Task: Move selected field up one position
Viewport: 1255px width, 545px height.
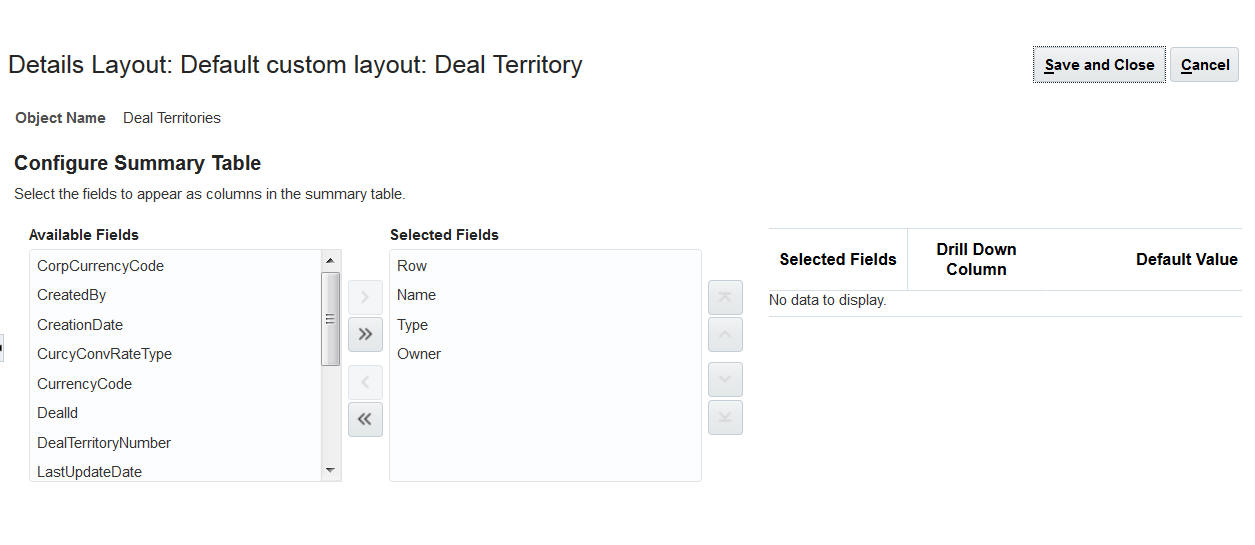Action: (725, 334)
